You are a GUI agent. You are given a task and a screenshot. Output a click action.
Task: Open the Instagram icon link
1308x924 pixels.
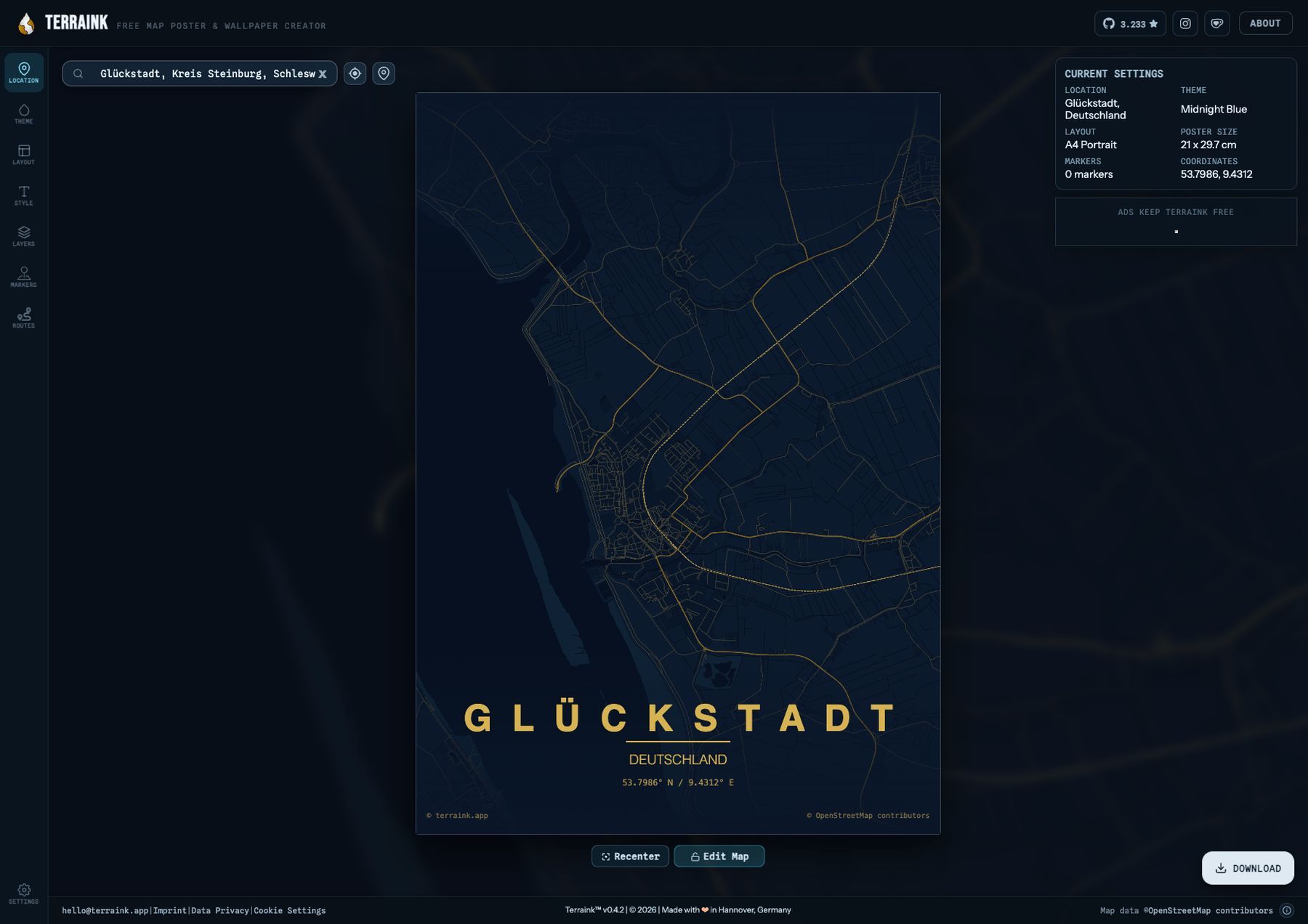(1185, 24)
